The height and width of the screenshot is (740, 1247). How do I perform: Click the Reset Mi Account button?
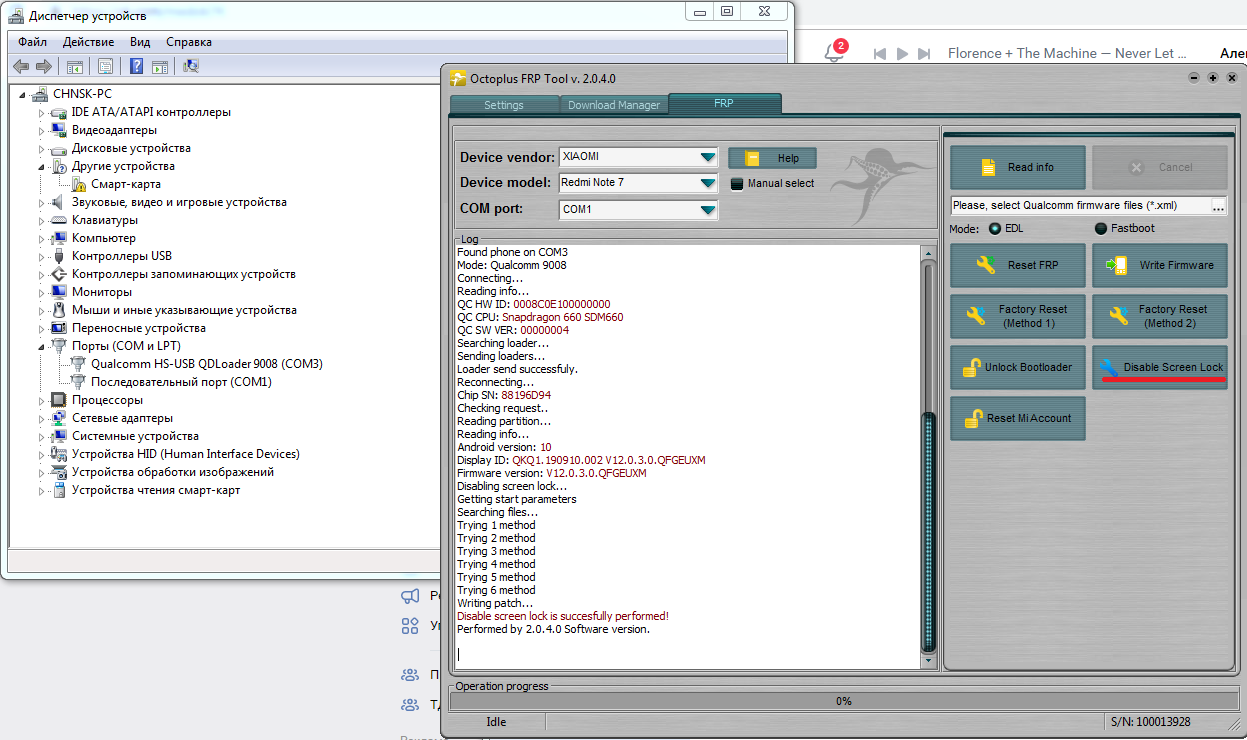pos(1018,418)
